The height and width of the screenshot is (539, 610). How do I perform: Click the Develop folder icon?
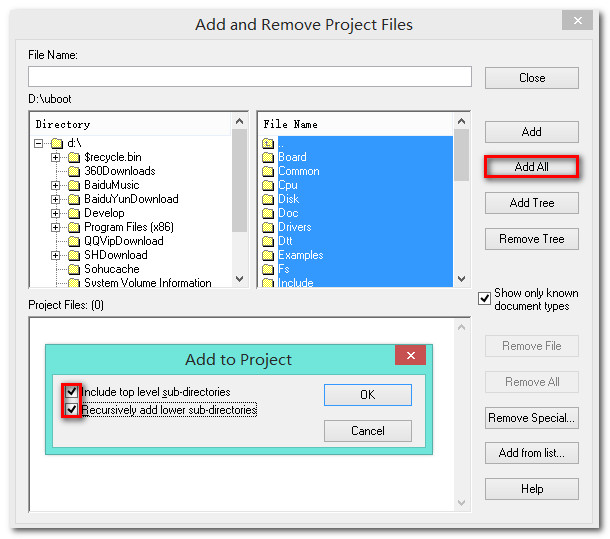click(74, 213)
